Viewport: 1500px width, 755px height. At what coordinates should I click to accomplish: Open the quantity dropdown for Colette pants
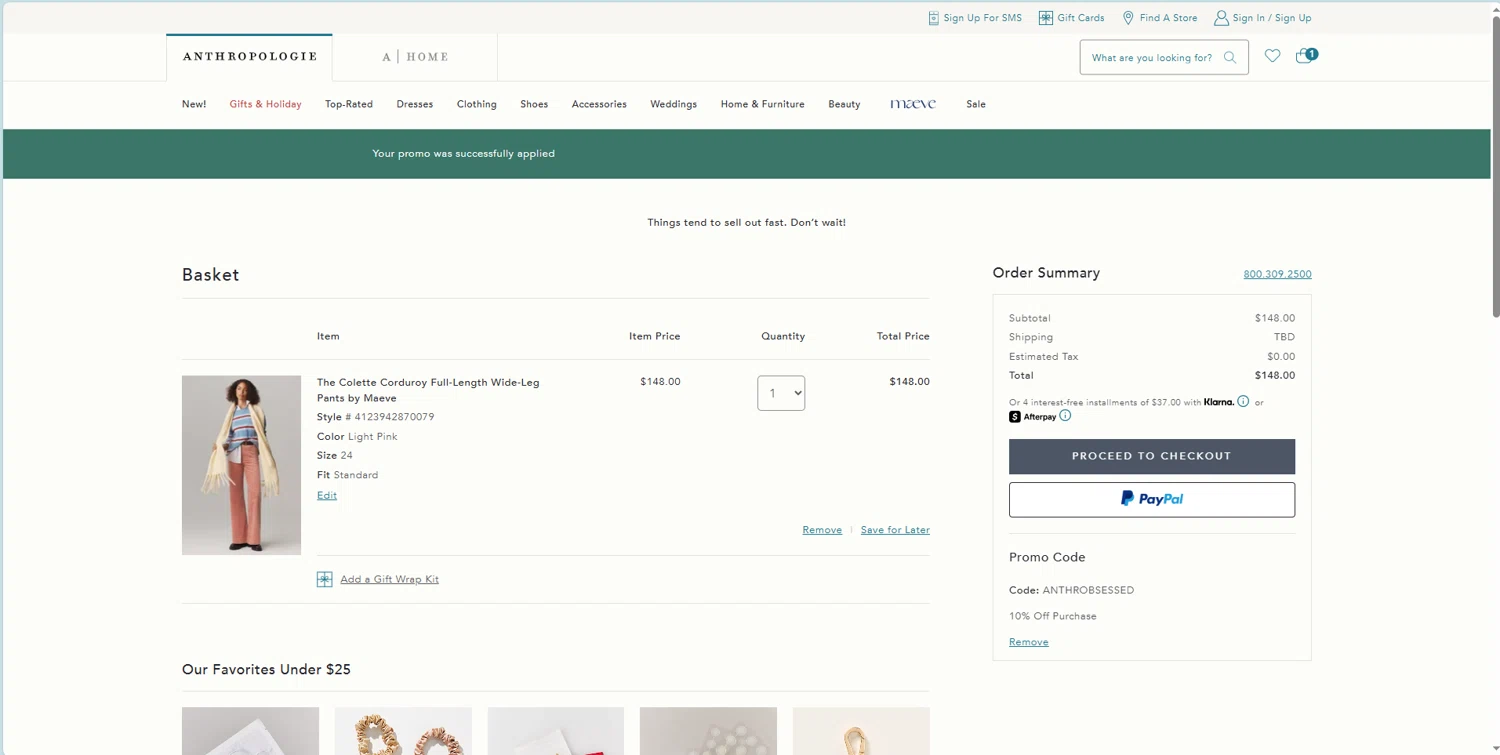point(781,393)
